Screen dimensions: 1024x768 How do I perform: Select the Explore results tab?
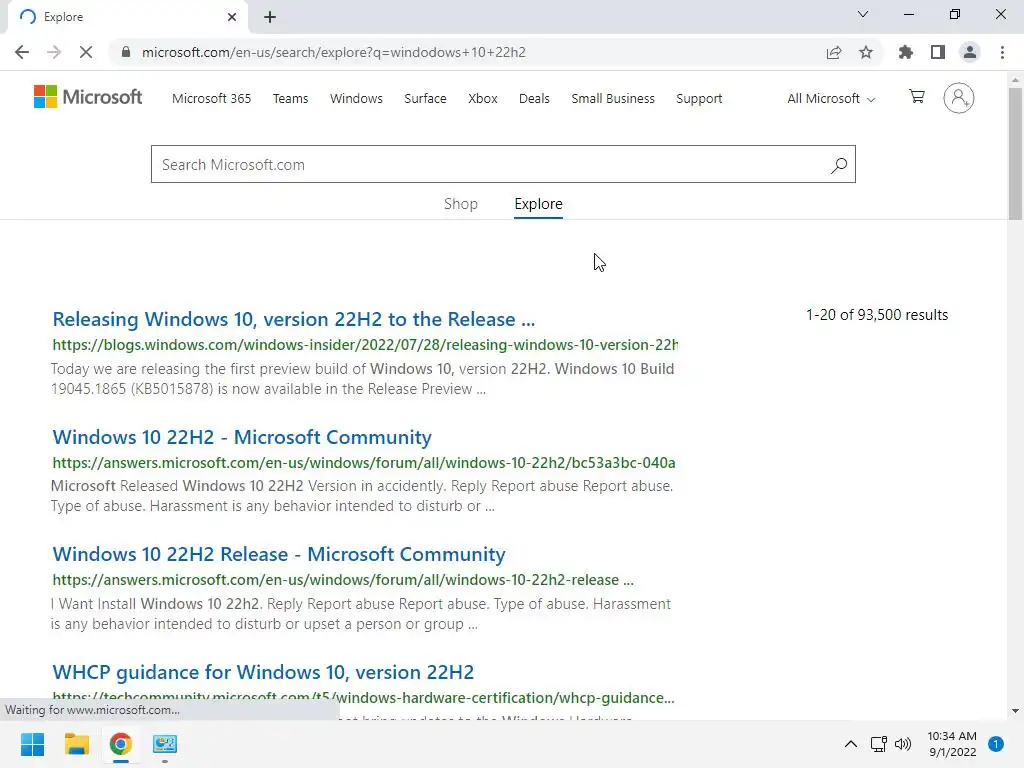pyautogui.click(x=538, y=204)
